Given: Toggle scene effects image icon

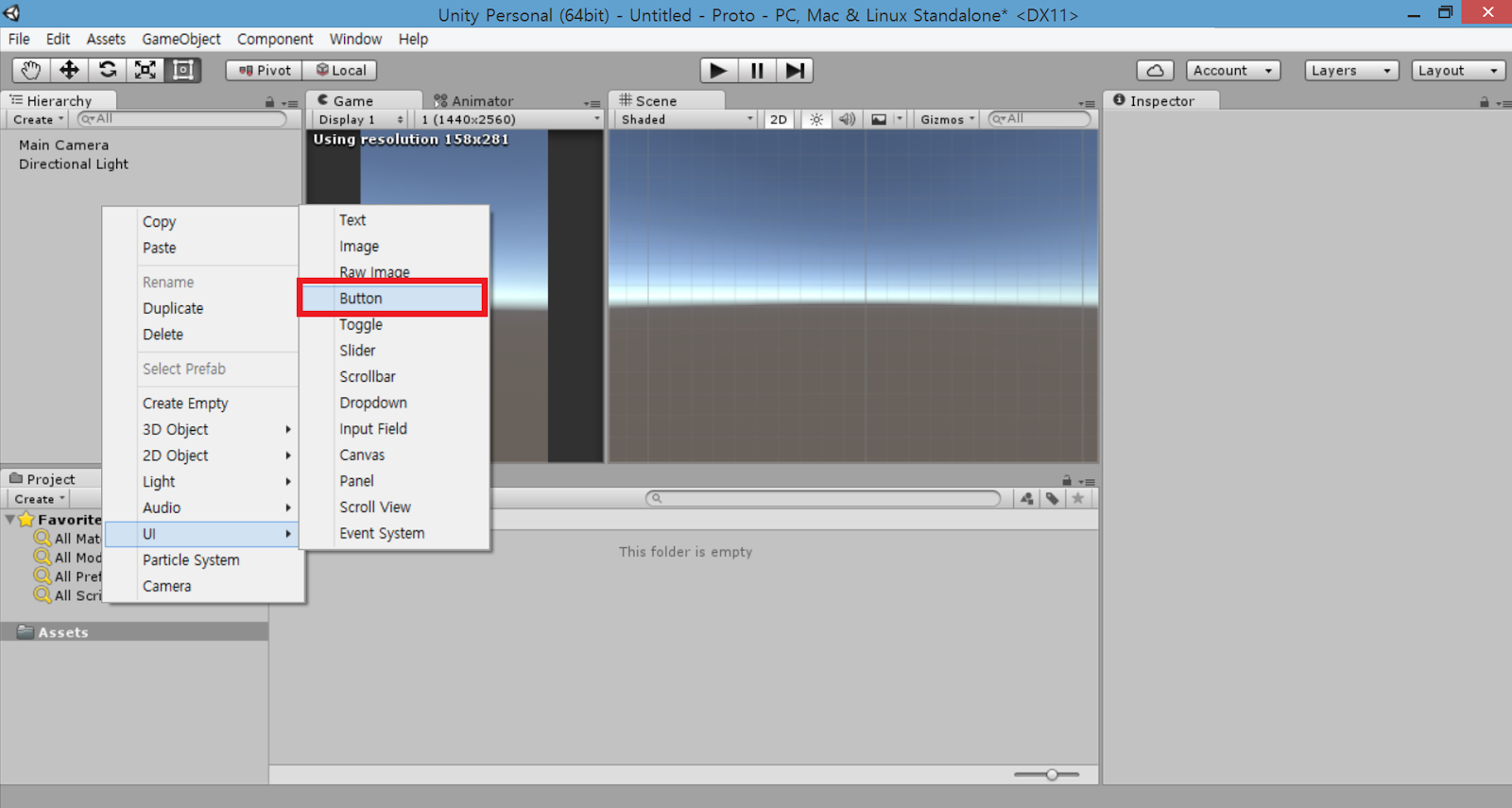Looking at the screenshot, I should pos(879,119).
